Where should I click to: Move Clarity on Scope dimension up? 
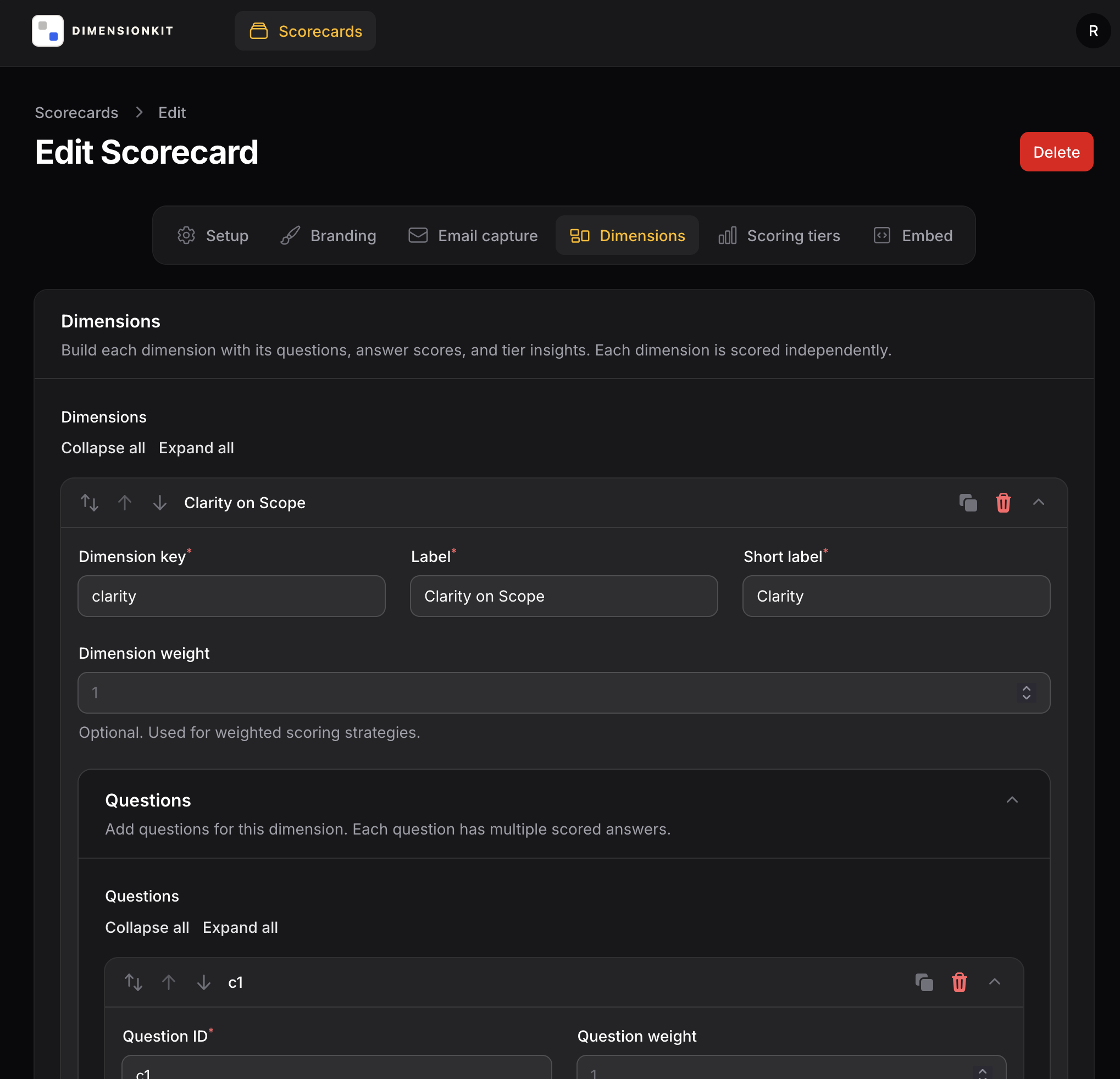(x=125, y=503)
